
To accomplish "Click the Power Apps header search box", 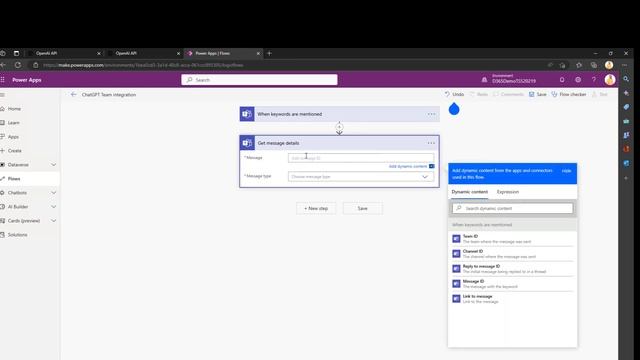I will (259, 80).
